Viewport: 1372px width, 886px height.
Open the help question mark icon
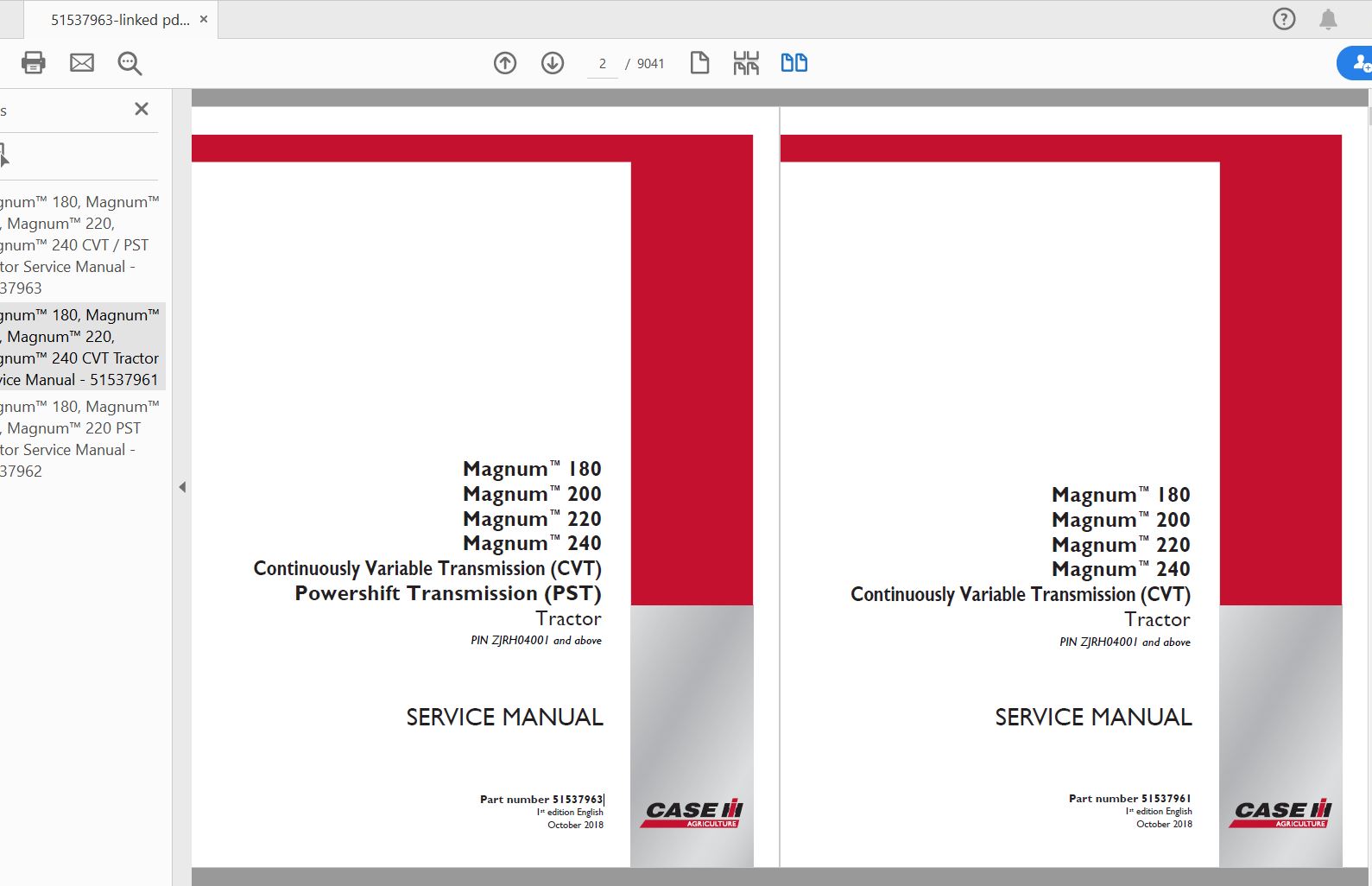pos(1284,19)
